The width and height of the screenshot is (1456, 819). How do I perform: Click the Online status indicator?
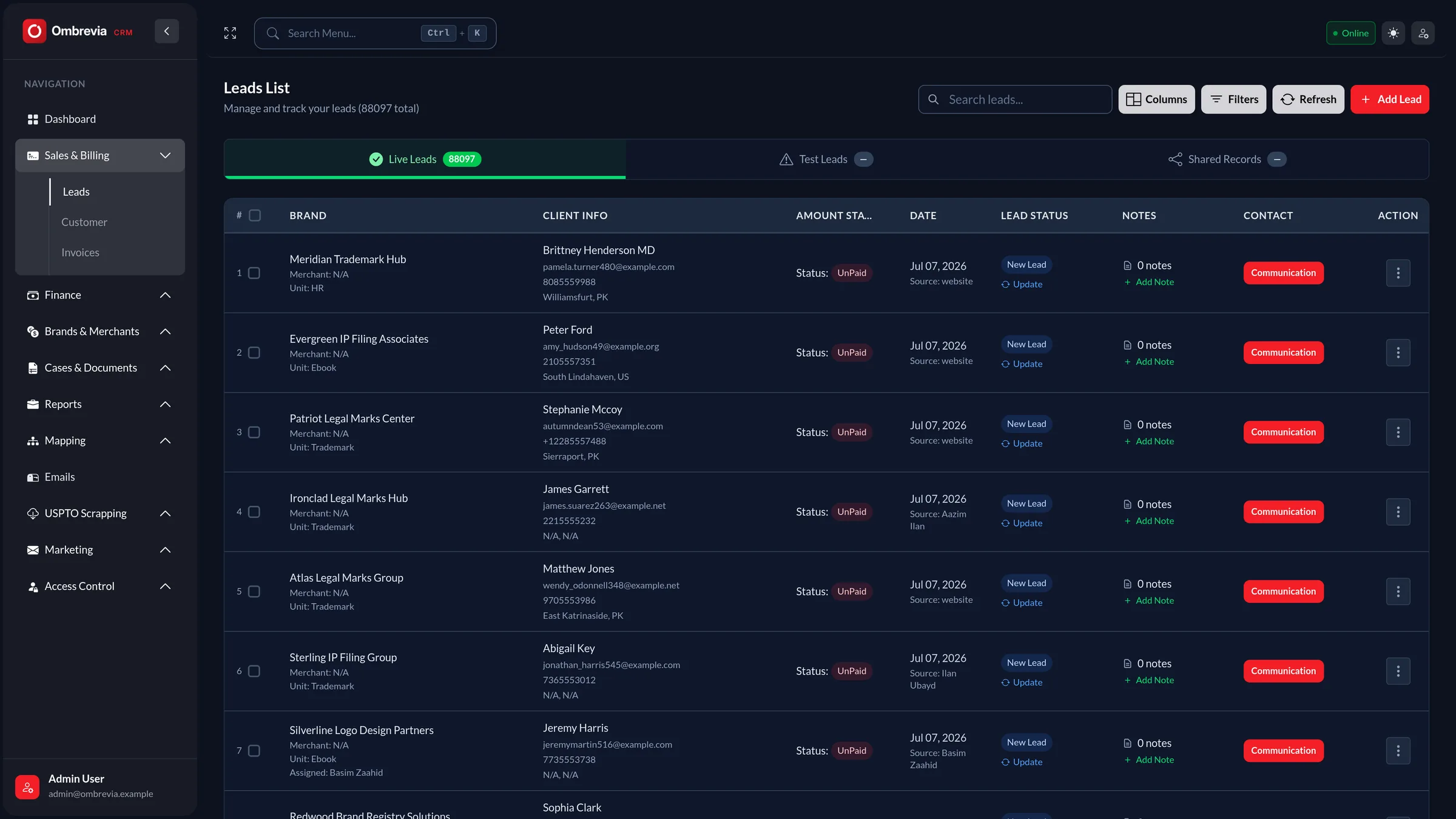click(x=1350, y=33)
